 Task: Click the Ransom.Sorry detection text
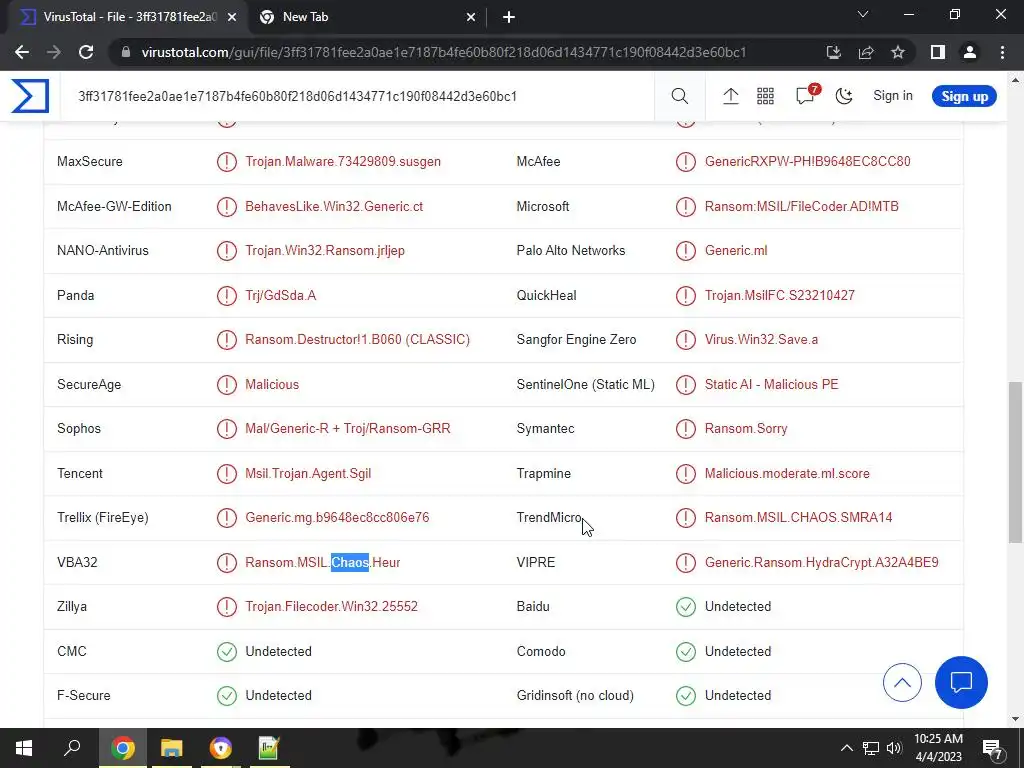pos(746,428)
